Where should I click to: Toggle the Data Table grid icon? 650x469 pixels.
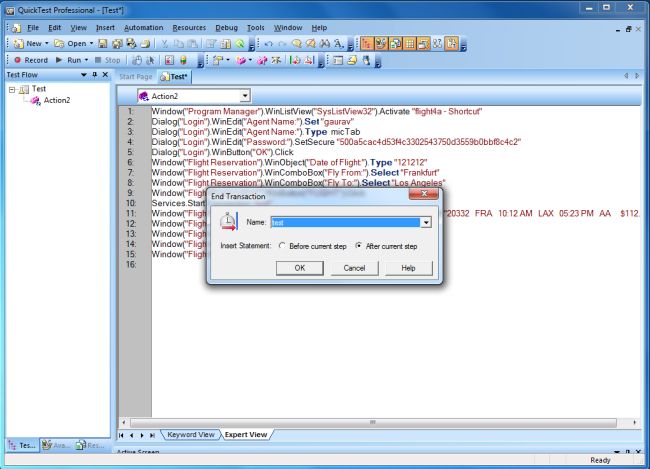coord(410,44)
